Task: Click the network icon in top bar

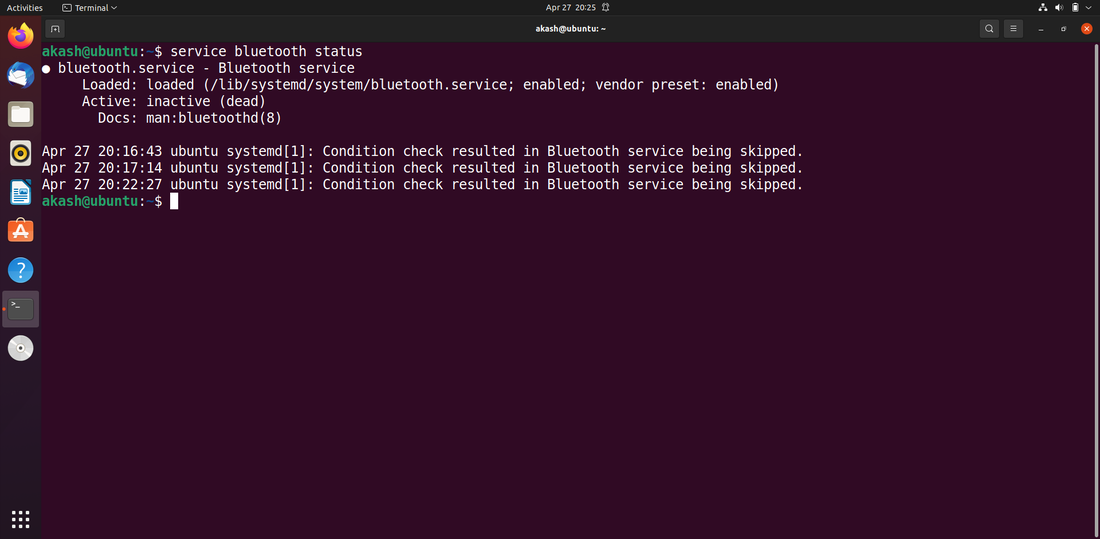Action: [1043, 8]
